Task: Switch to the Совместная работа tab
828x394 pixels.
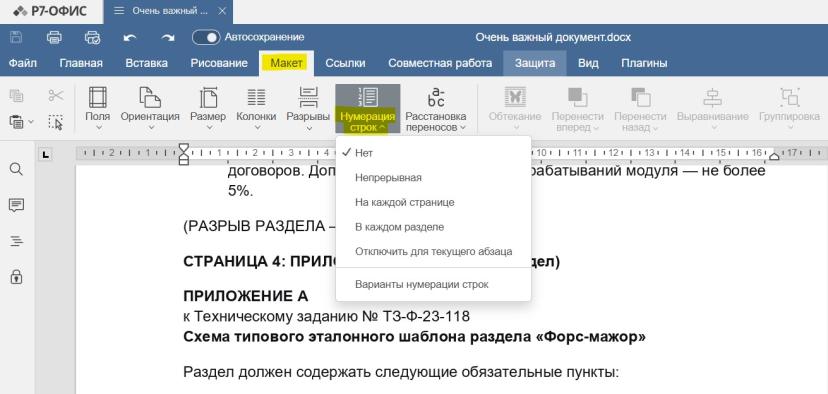Action: point(440,63)
